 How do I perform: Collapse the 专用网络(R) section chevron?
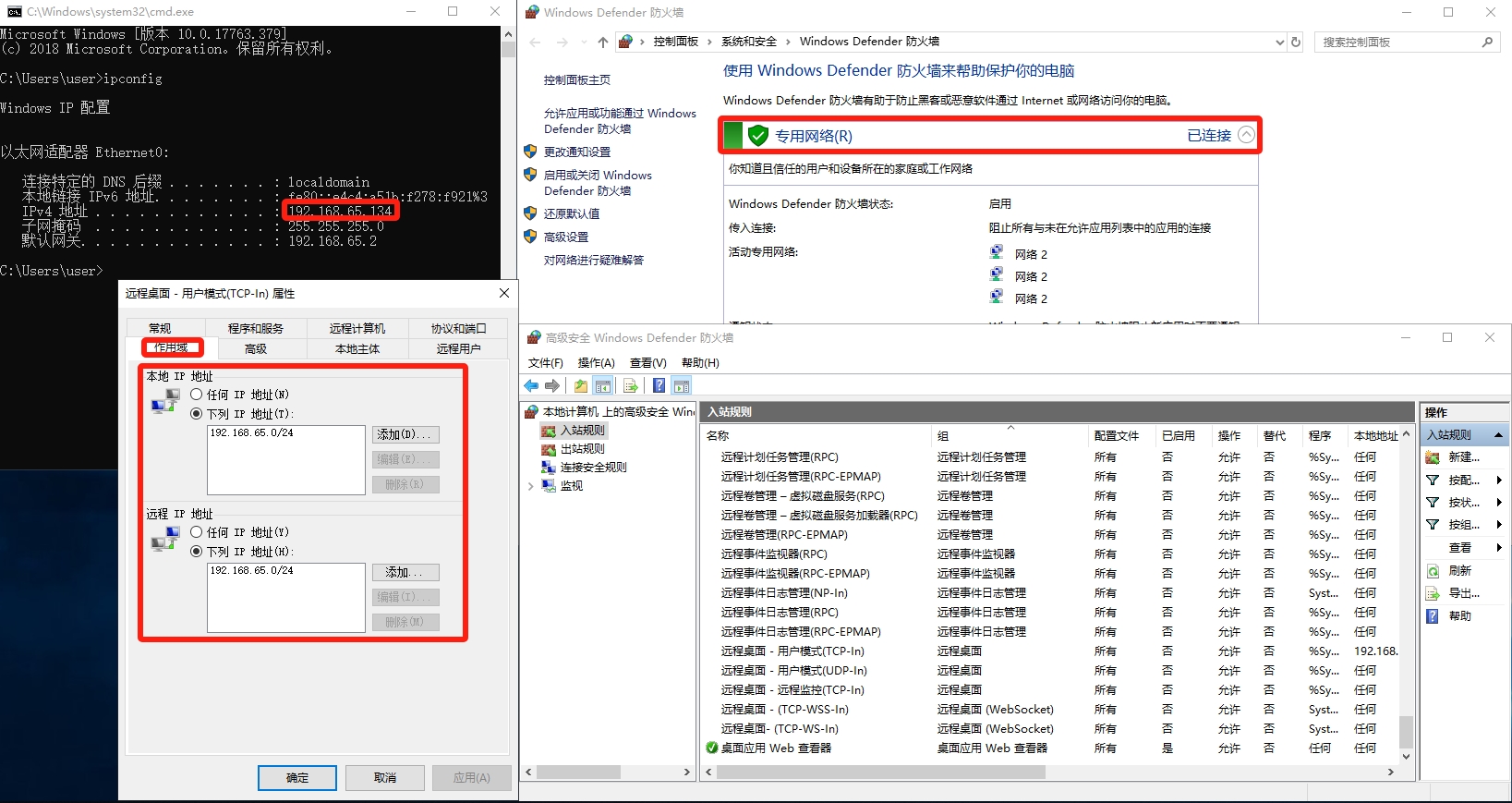point(1246,135)
